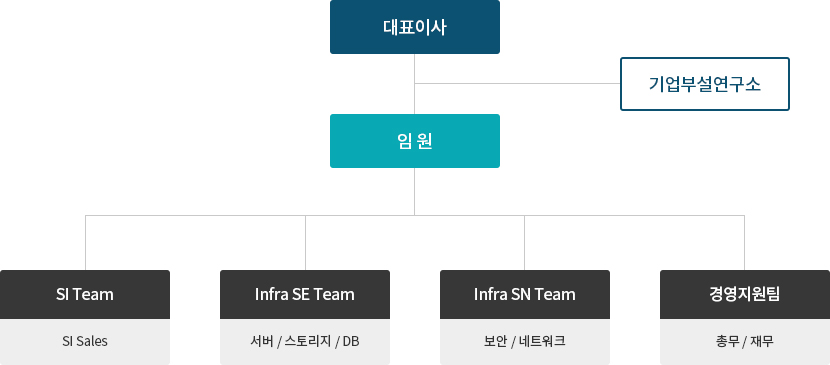Click the teal 임원 box

(414, 141)
